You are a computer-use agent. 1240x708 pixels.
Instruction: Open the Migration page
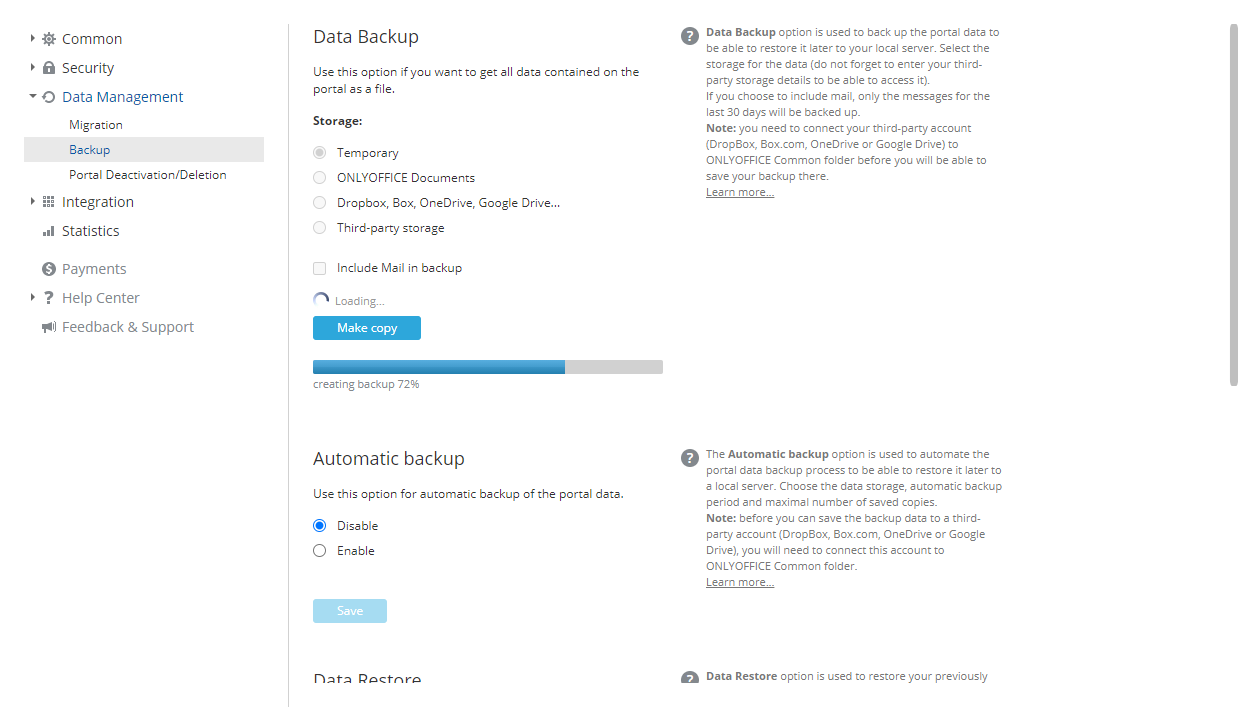tap(95, 124)
